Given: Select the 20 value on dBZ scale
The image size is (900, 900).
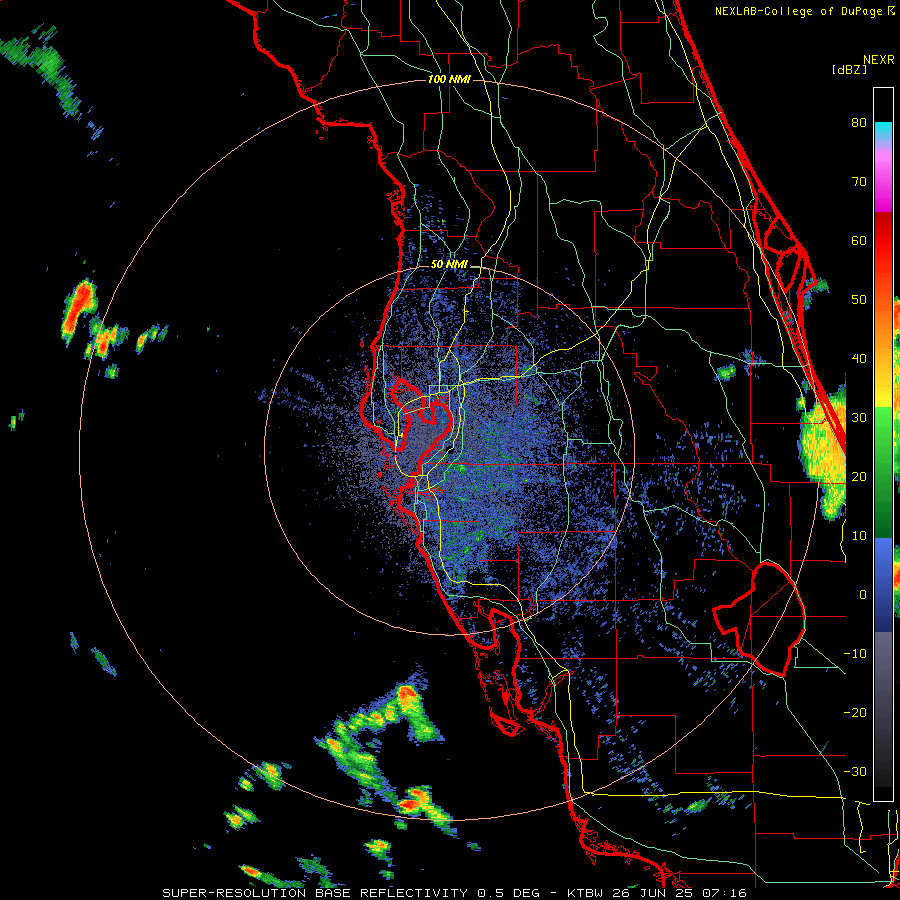Looking at the screenshot, I should pos(859,476).
